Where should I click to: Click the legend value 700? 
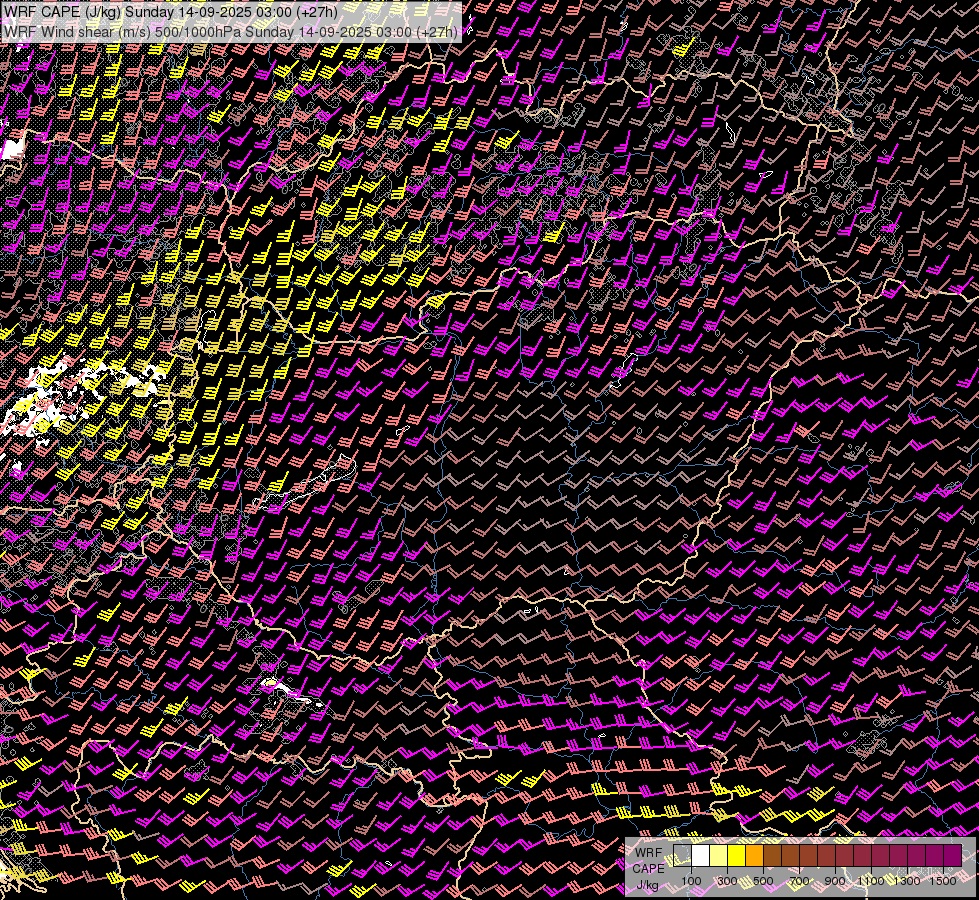(x=799, y=881)
